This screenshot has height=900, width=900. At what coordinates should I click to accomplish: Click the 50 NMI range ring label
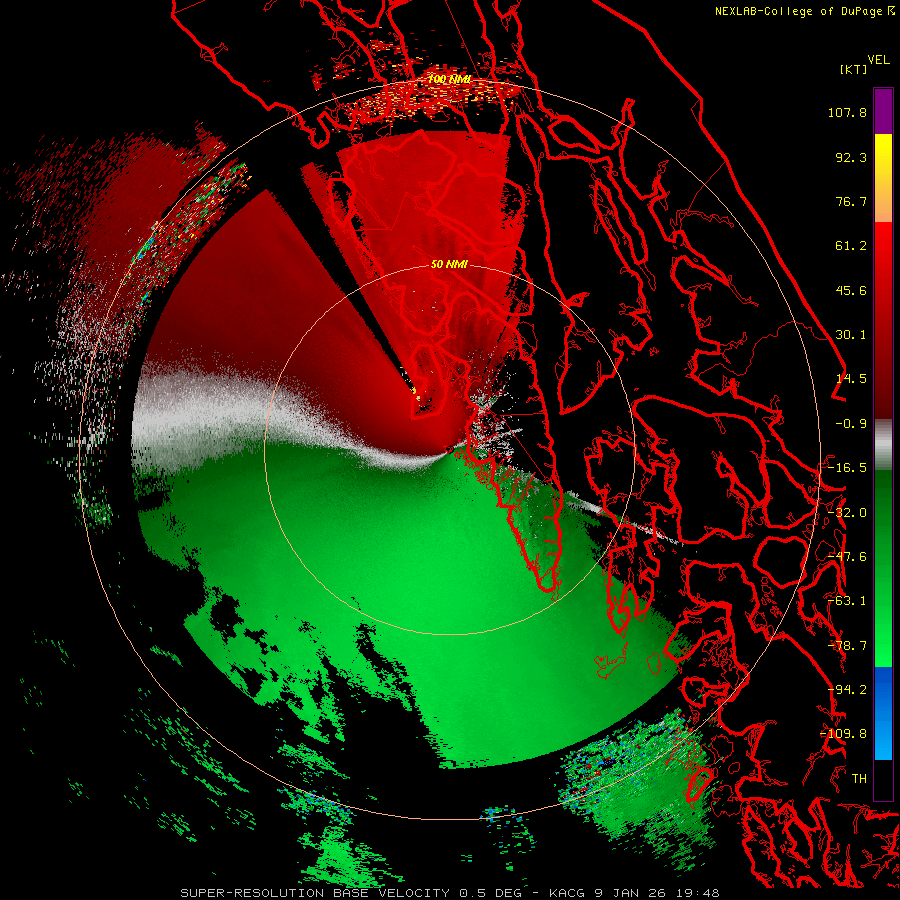[449, 264]
